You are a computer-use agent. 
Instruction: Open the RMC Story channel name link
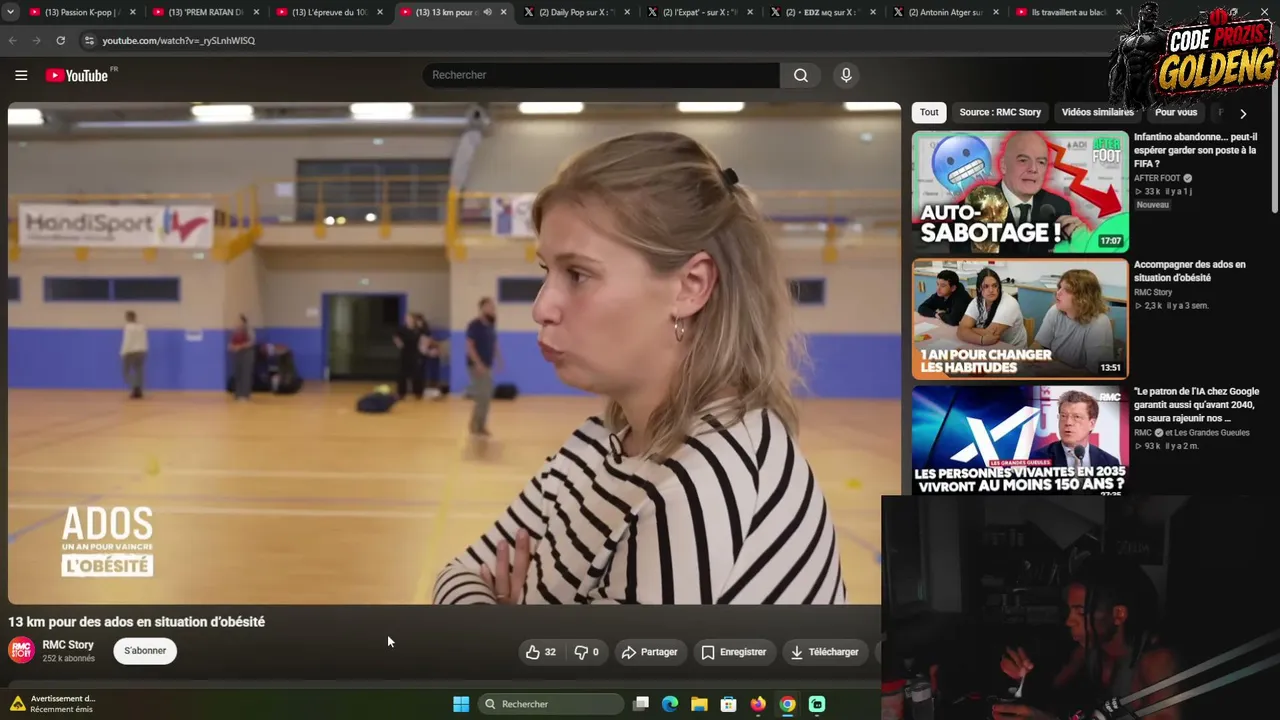point(68,645)
